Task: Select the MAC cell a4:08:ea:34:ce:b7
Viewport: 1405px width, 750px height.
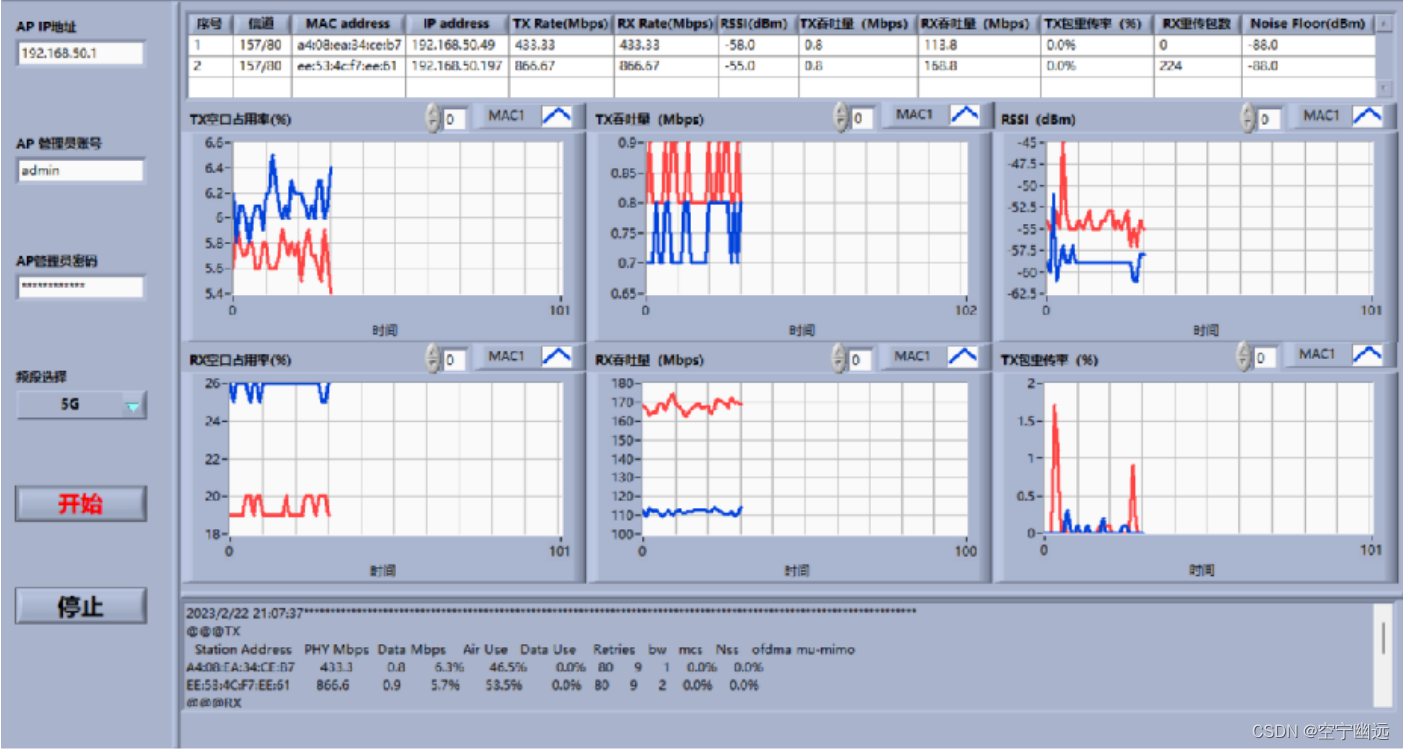Action: point(349,45)
